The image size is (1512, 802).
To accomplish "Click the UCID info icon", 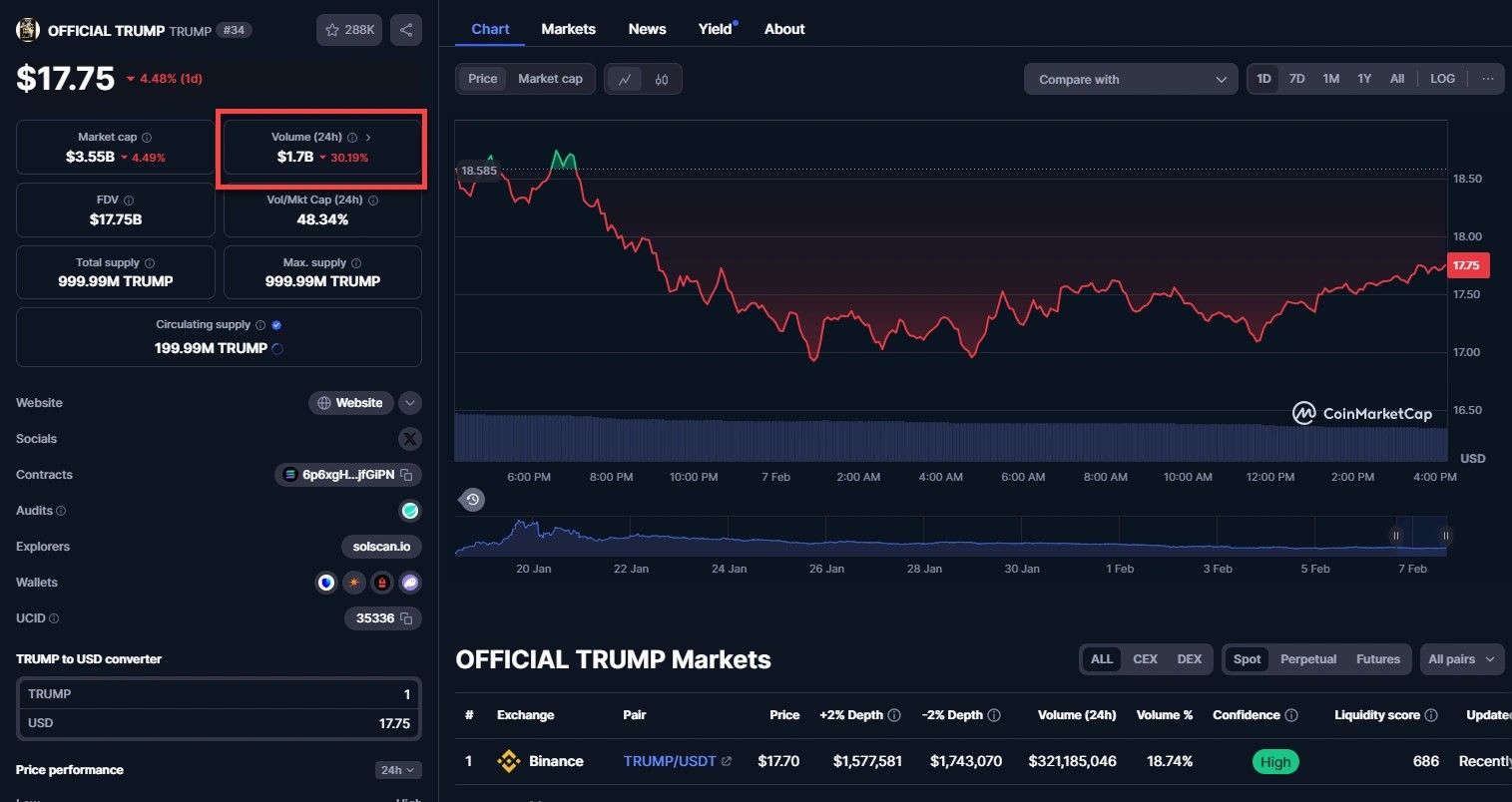I will (54, 618).
